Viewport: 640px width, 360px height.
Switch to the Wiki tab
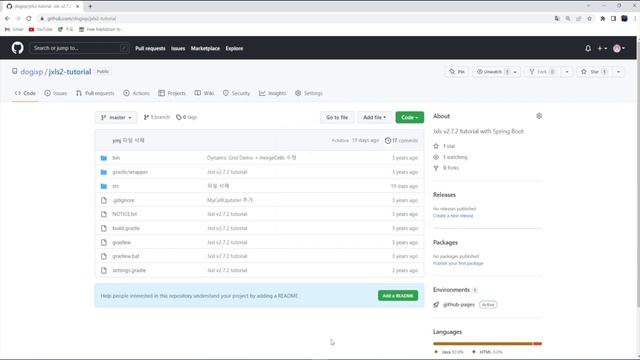[x=204, y=93]
